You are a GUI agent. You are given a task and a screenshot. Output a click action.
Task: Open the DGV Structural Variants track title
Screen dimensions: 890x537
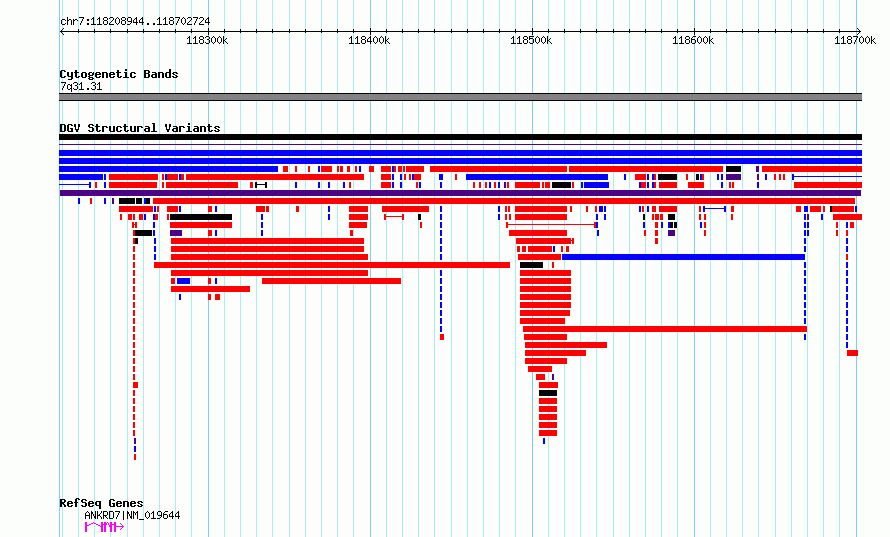[x=140, y=128]
